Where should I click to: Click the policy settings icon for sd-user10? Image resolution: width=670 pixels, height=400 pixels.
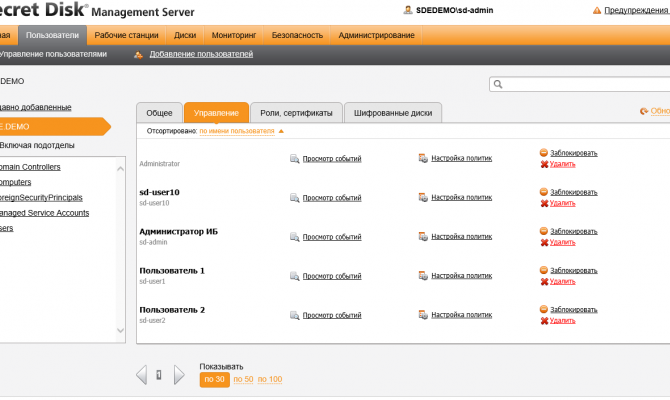click(423, 197)
